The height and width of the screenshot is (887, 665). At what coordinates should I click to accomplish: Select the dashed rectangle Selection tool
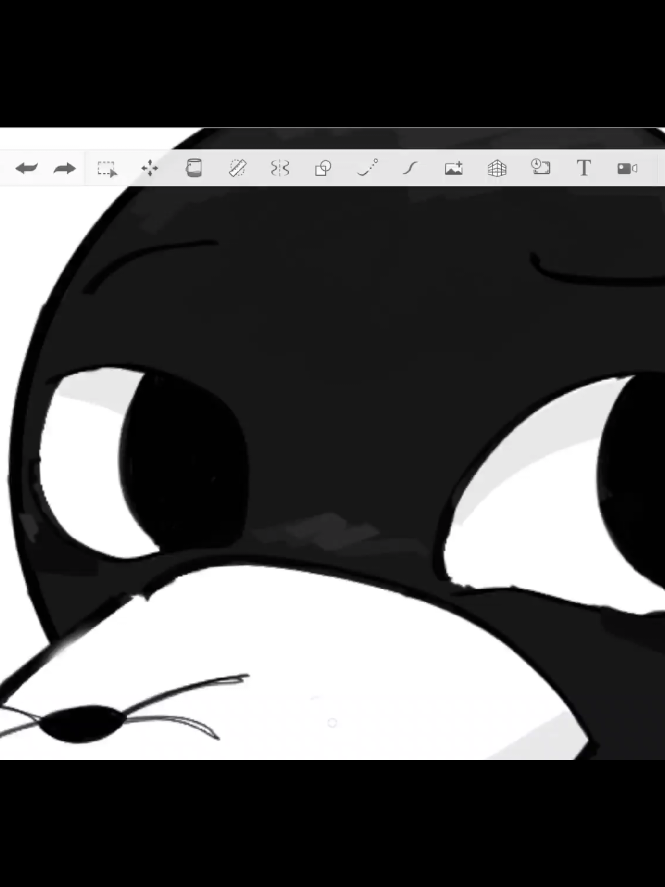(107, 169)
